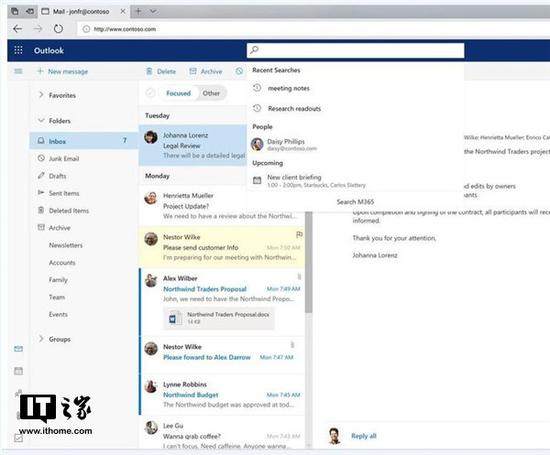The height and width of the screenshot is (455, 550).
Task: Open Calendar module icon in left rail
Action: click(x=18, y=371)
